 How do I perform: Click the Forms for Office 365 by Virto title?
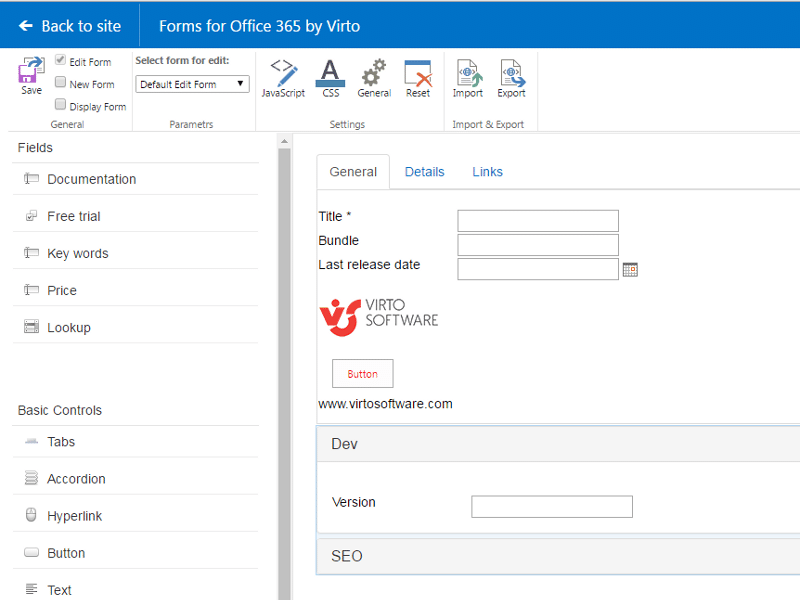(x=259, y=26)
